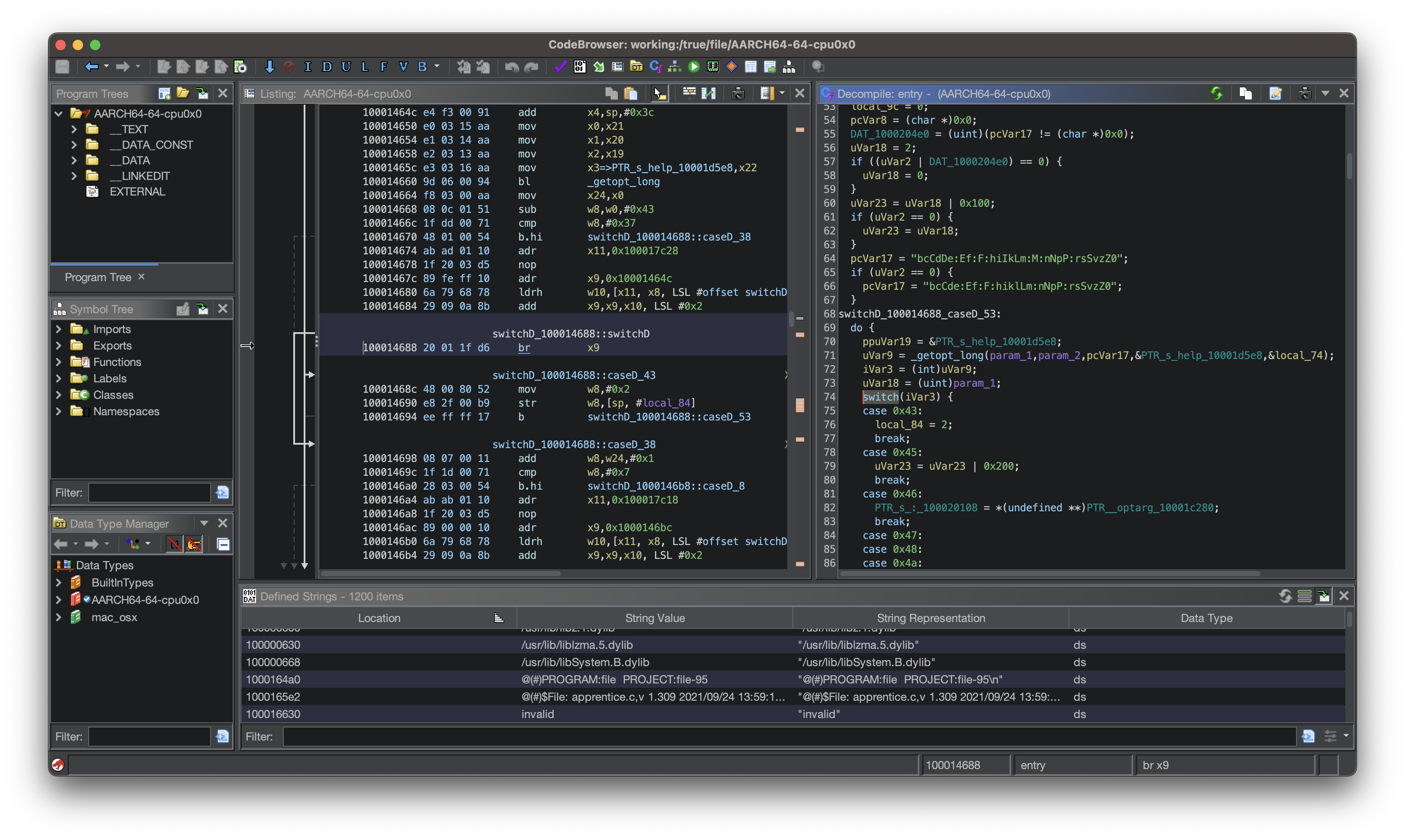Viewport: 1405px width, 840px height.
Task: Open the Memory Map chip icon
Action: coord(713,67)
